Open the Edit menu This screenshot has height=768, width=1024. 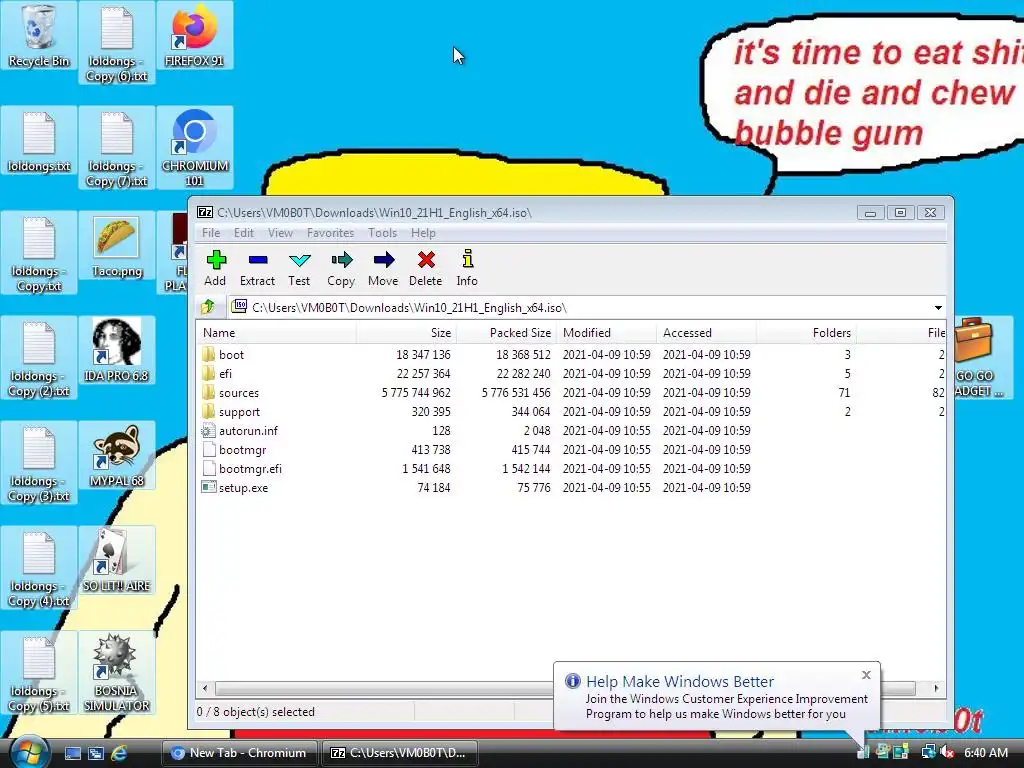point(244,232)
